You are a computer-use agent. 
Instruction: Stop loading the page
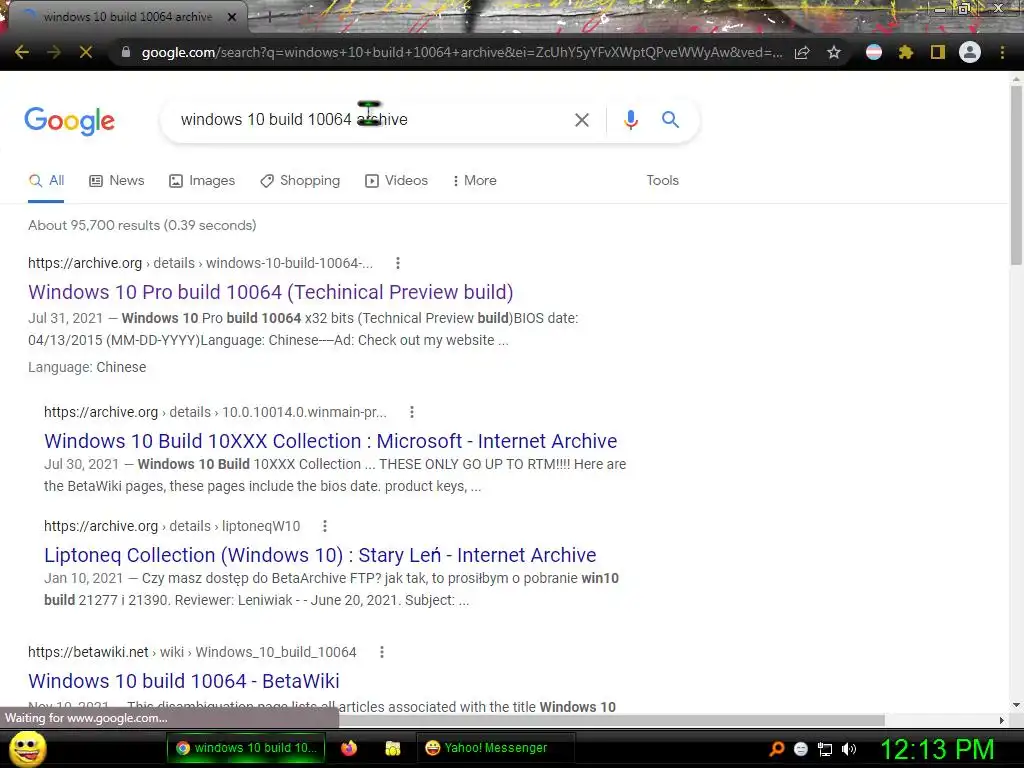click(86, 52)
